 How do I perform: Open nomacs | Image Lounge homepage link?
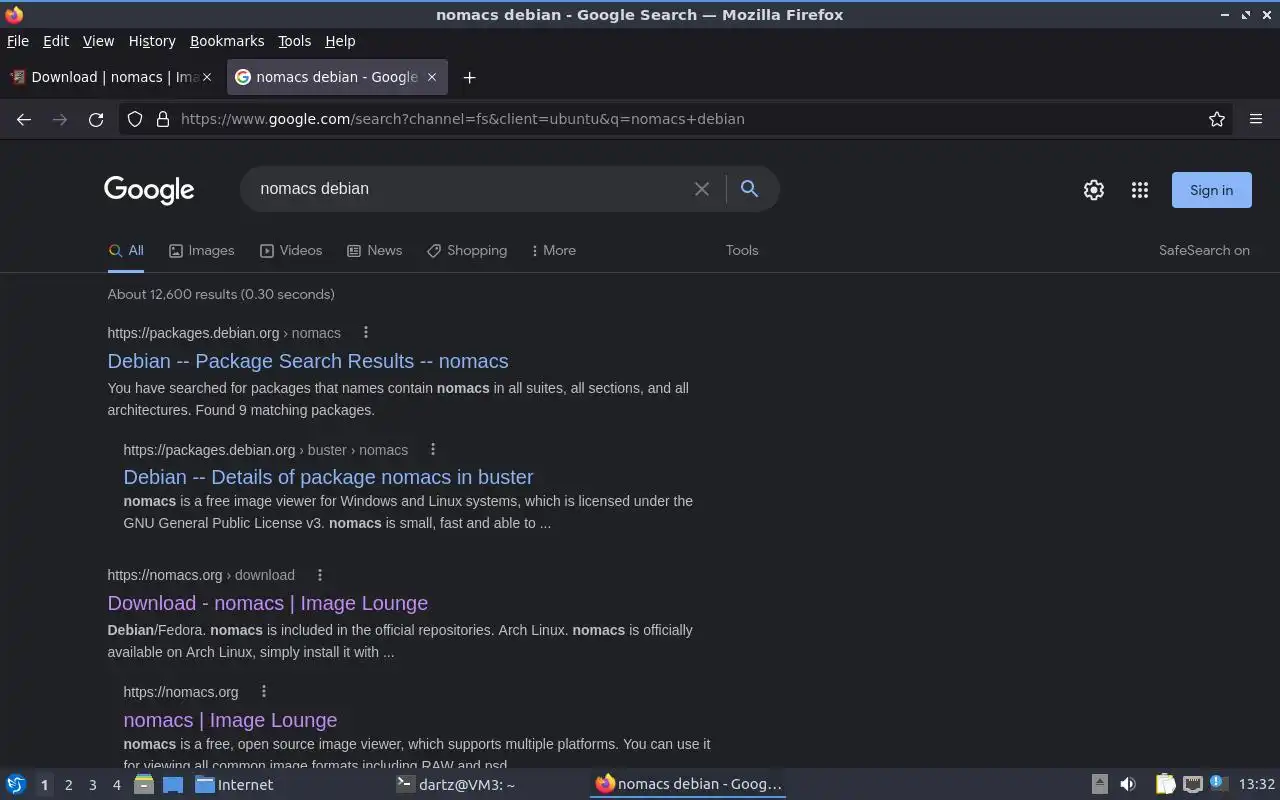[230, 720]
